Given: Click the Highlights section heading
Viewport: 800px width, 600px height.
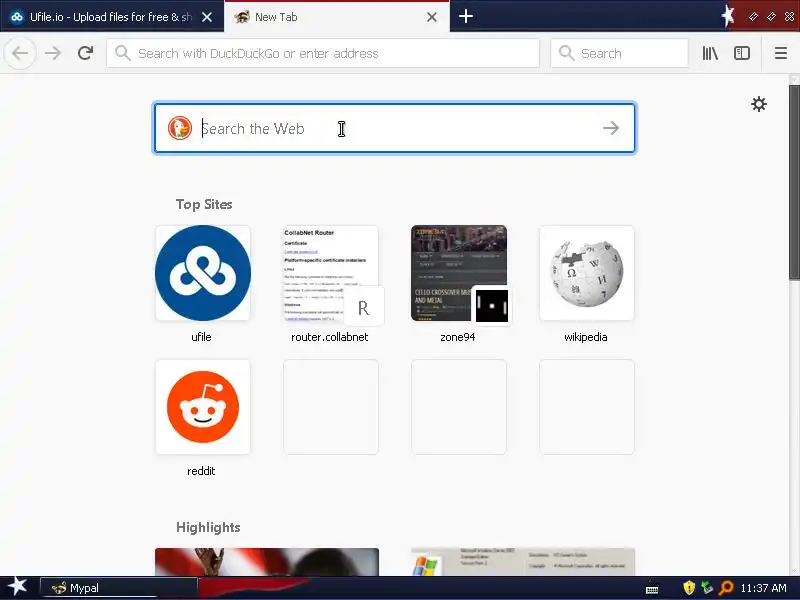Looking at the screenshot, I should pyautogui.click(x=208, y=527).
